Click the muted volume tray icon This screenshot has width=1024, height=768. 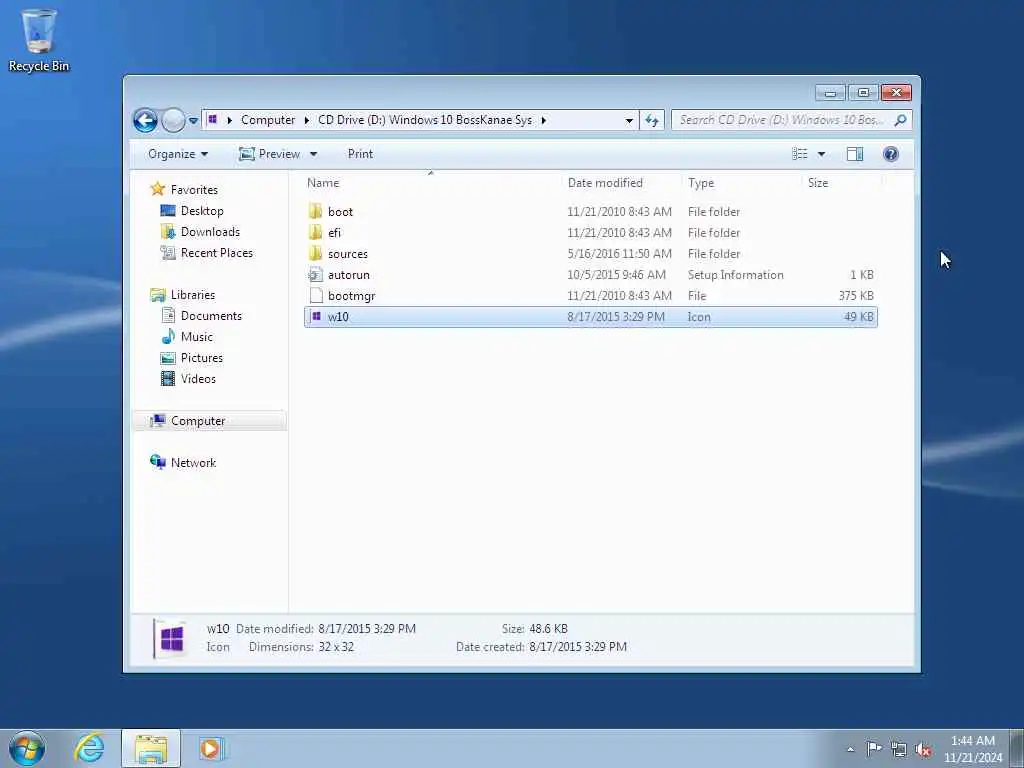tap(923, 750)
